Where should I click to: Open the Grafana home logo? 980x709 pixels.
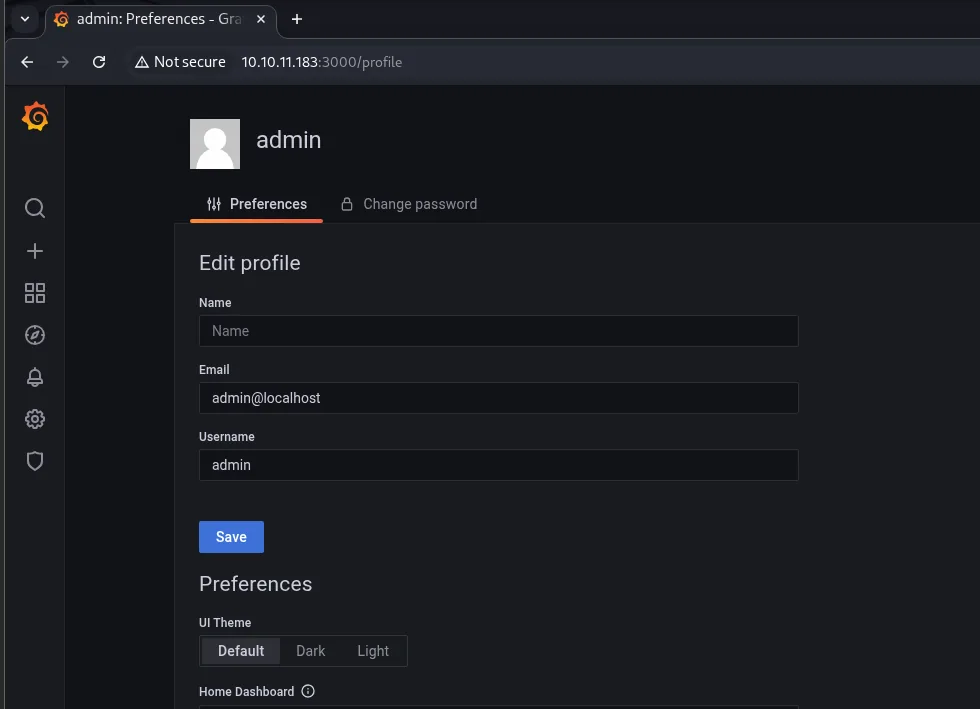pyautogui.click(x=35, y=116)
